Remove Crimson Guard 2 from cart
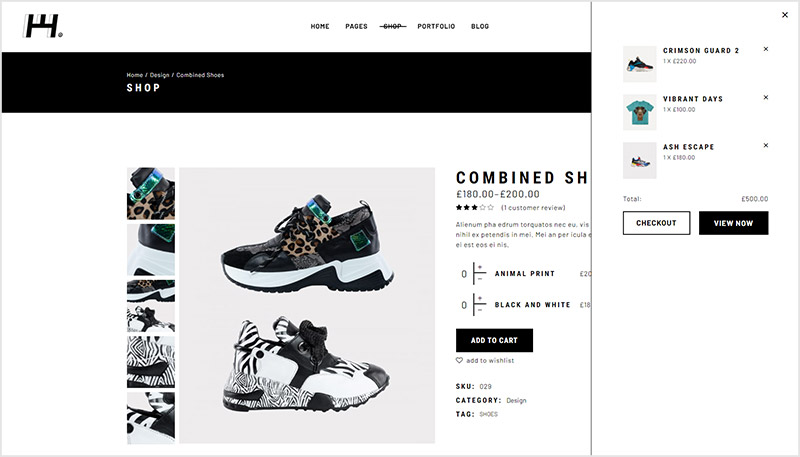The height and width of the screenshot is (457, 800). (766, 49)
